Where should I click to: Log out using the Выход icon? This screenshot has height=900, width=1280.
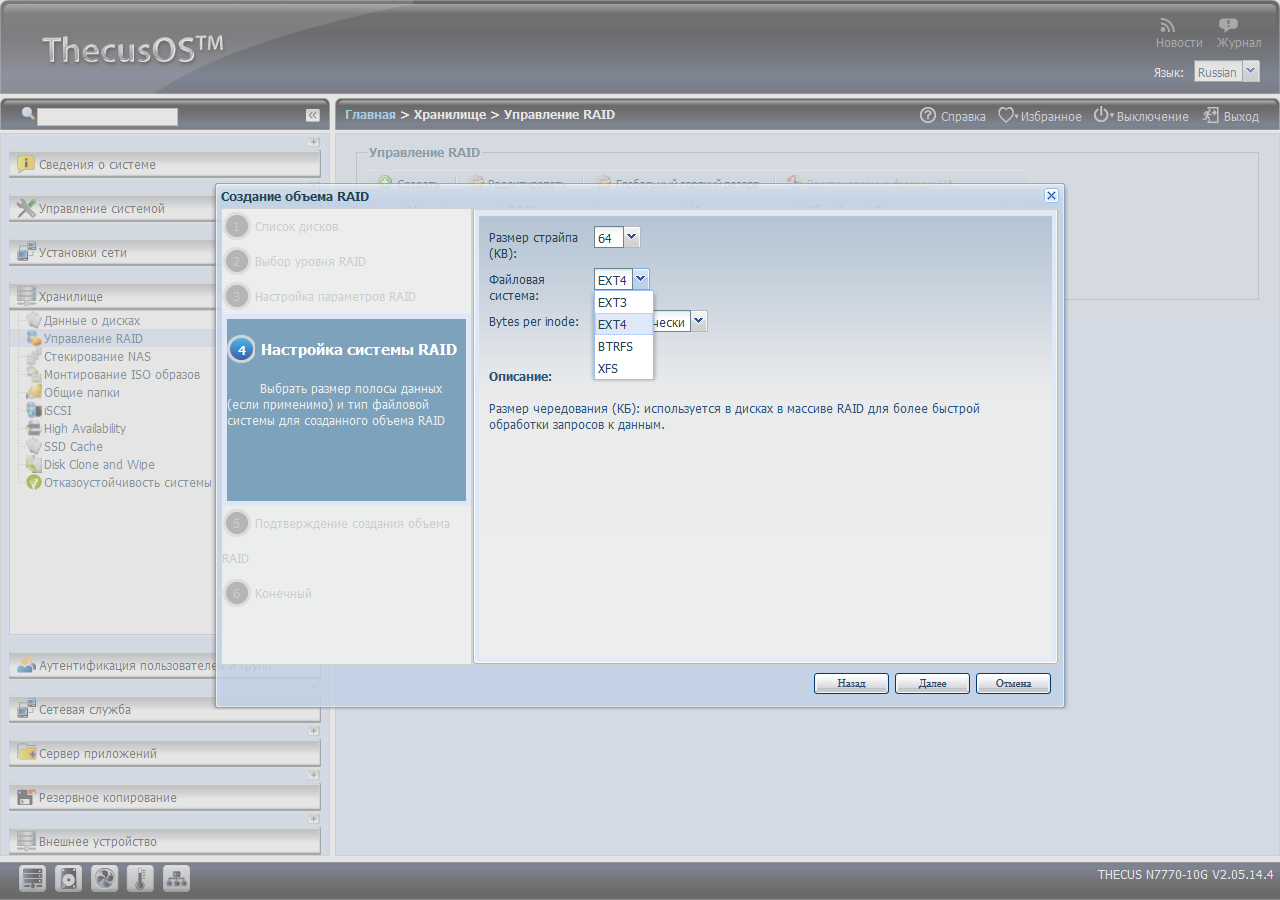(x=1230, y=116)
